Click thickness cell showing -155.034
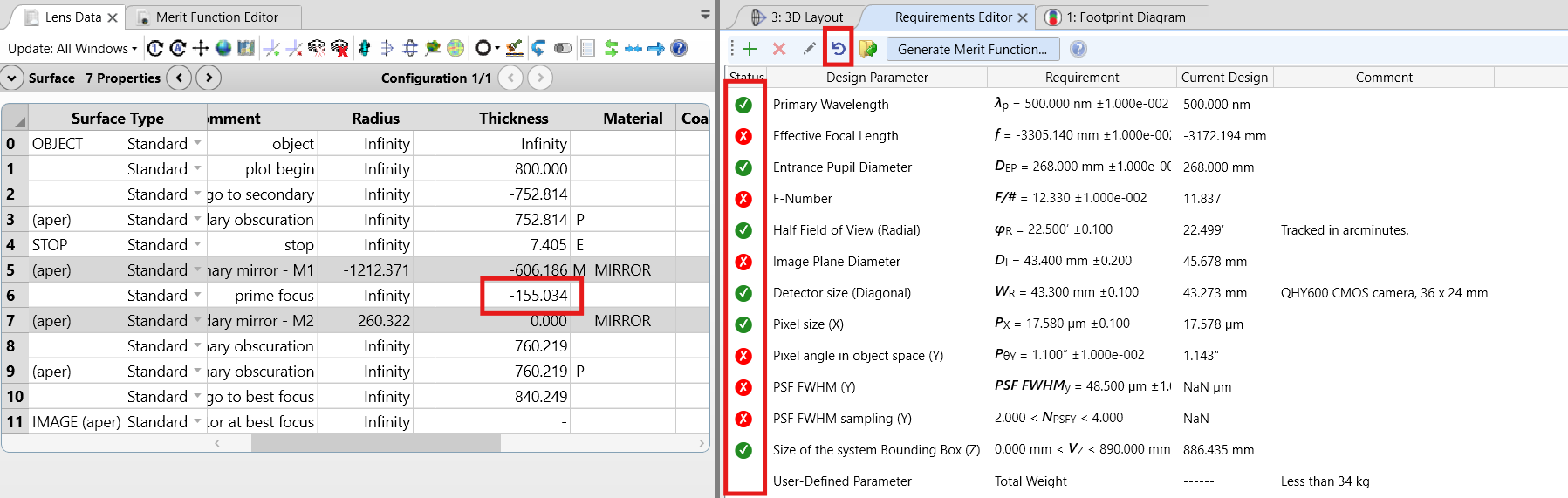 click(527, 295)
